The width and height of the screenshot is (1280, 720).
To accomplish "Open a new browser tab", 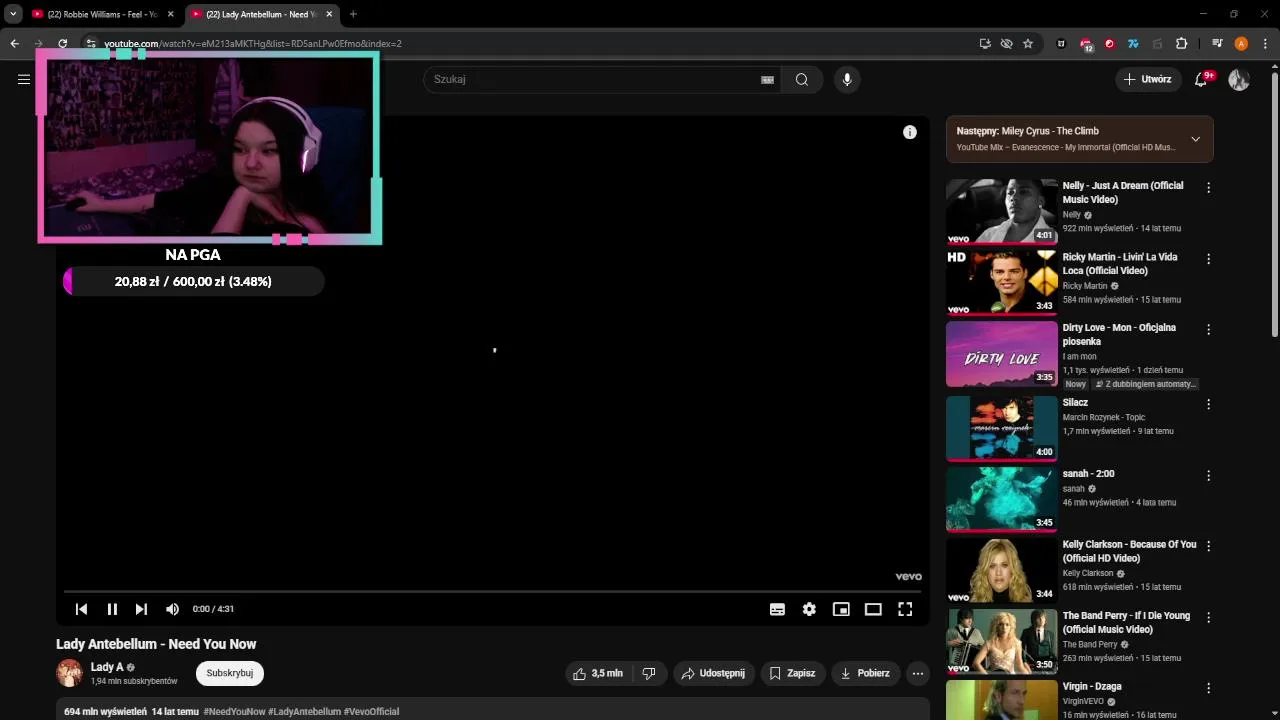I will coord(353,14).
